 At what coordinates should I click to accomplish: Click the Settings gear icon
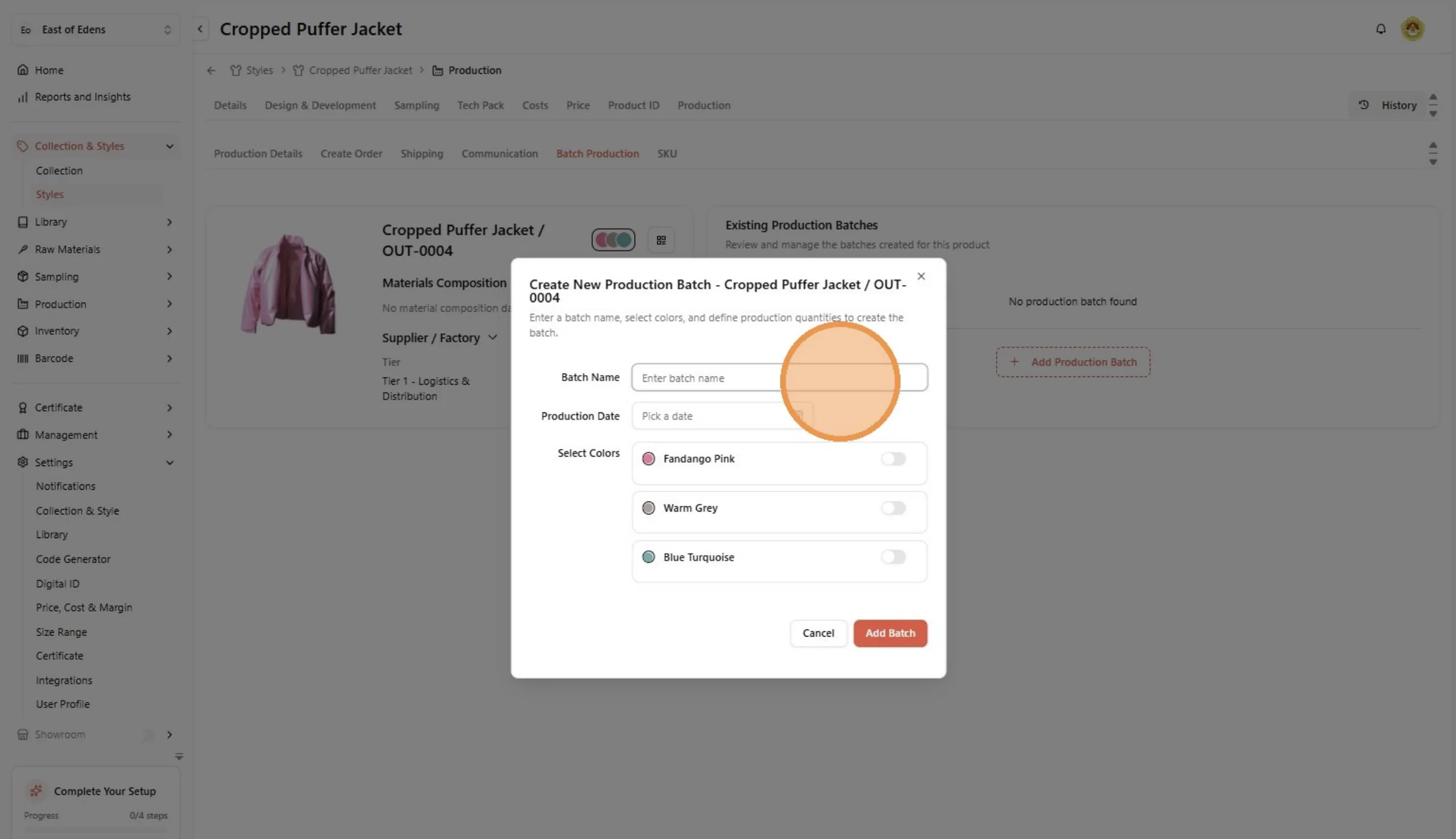(x=23, y=462)
